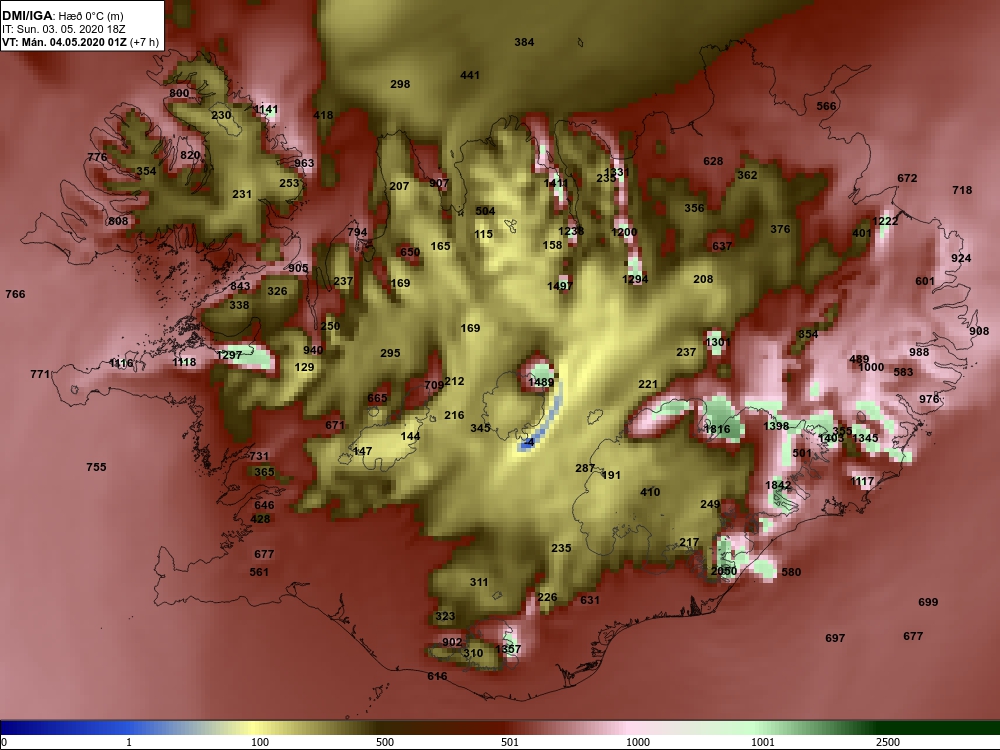Click the map value '1222'
The image size is (1000, 750).
tap(885, 221)
